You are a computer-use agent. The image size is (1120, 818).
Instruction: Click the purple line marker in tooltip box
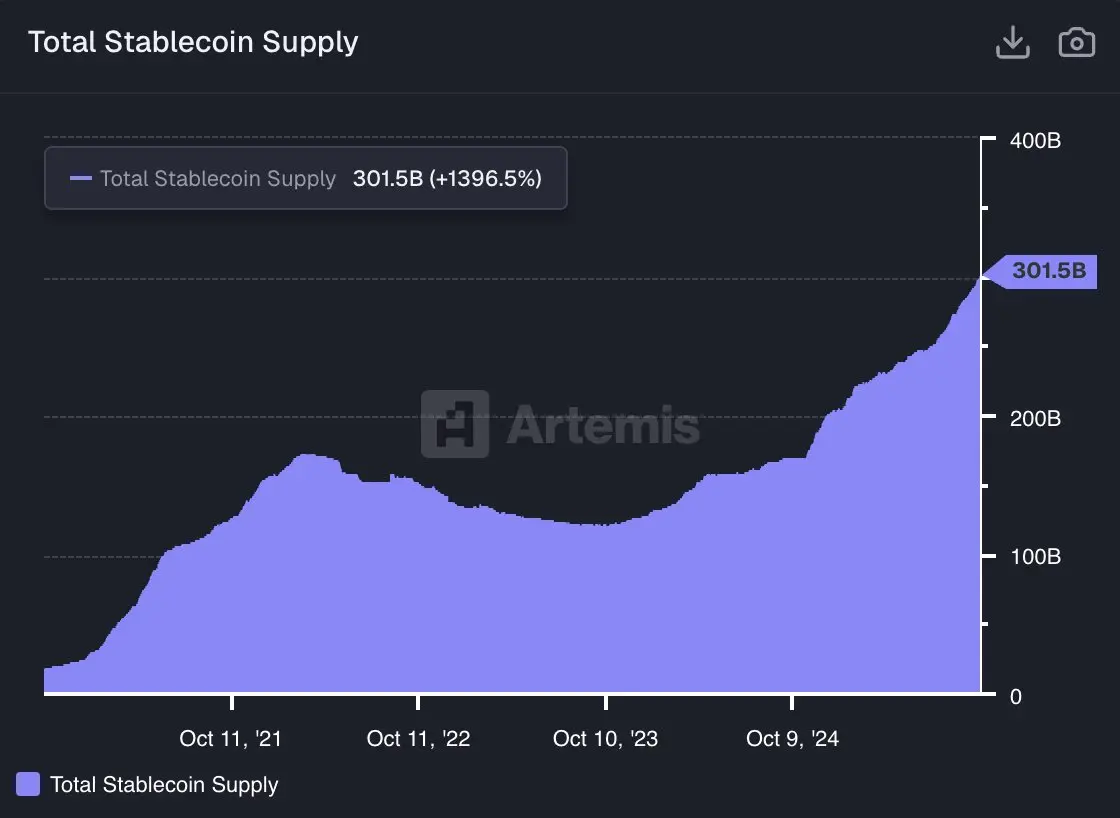(x=81, y=179)
